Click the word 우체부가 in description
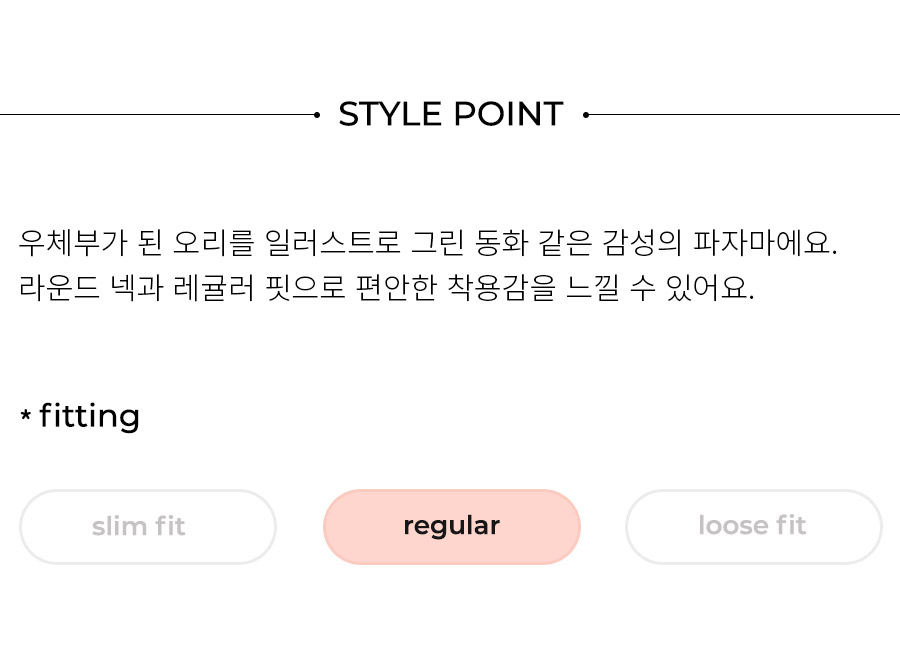The height and width of the screenshot is (647, 900). pyautogui.click(x=73, y=242)
